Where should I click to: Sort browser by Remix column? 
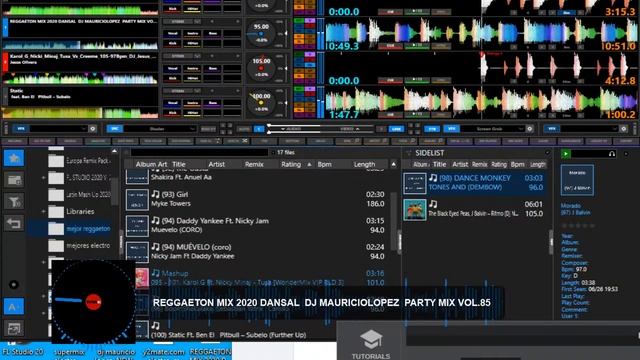point(254,164)
